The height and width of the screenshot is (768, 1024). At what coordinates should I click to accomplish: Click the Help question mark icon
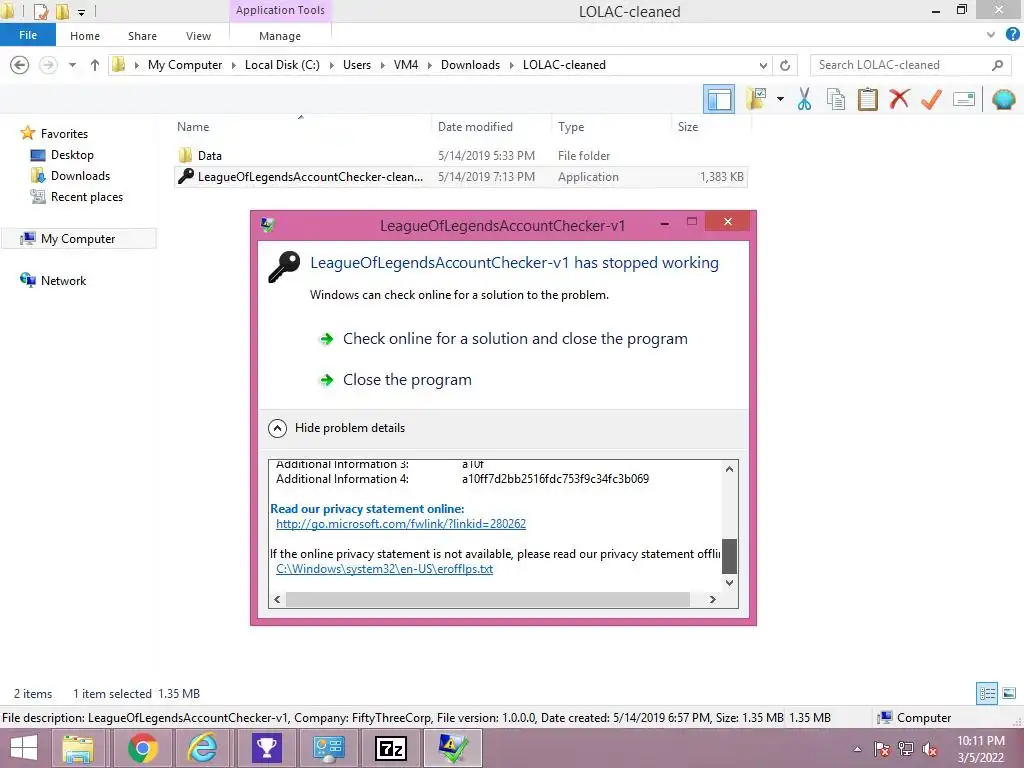1012,35
